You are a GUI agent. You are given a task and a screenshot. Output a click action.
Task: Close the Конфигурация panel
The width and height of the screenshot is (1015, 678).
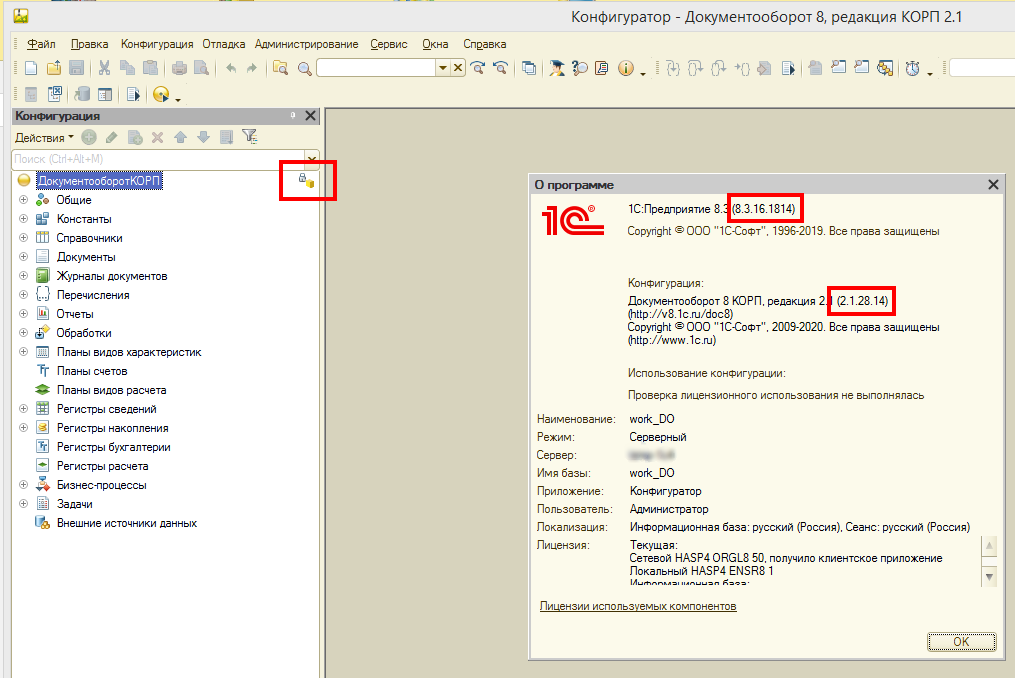point(311,115)
